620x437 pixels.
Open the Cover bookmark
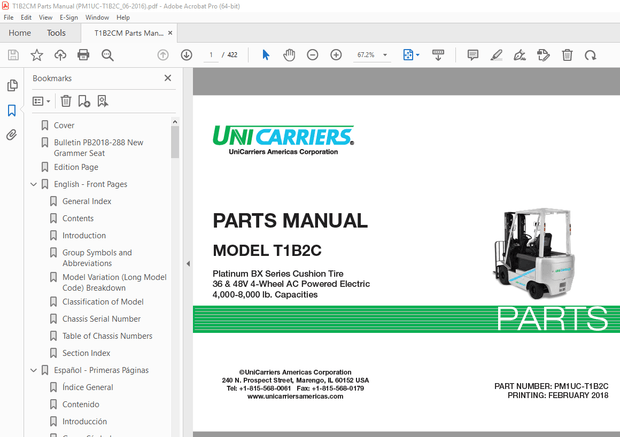tap(64, 125)
